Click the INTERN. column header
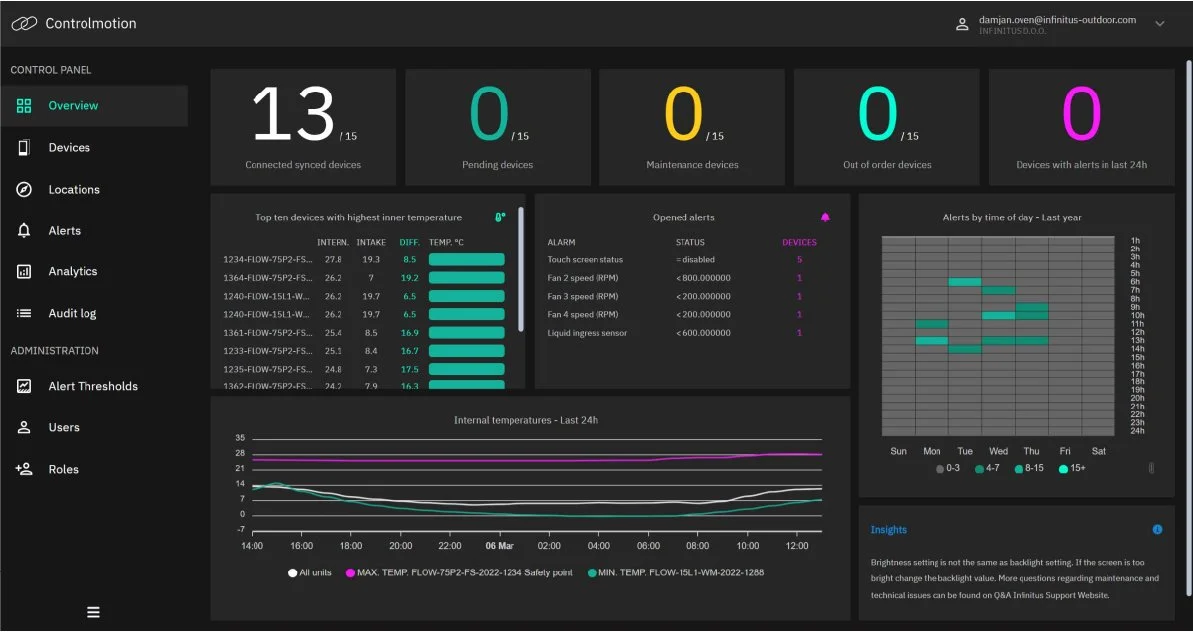The height and width of the screenshot is (632, 1193). (x=333, y=243)
